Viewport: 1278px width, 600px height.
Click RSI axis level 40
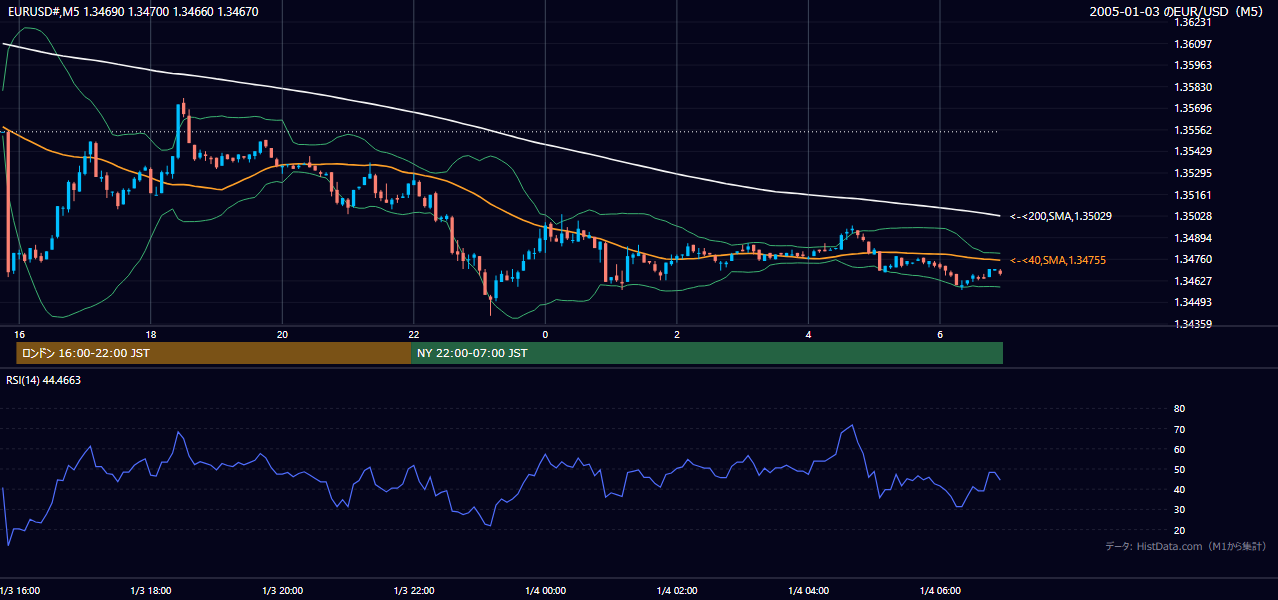[1179, 490]
